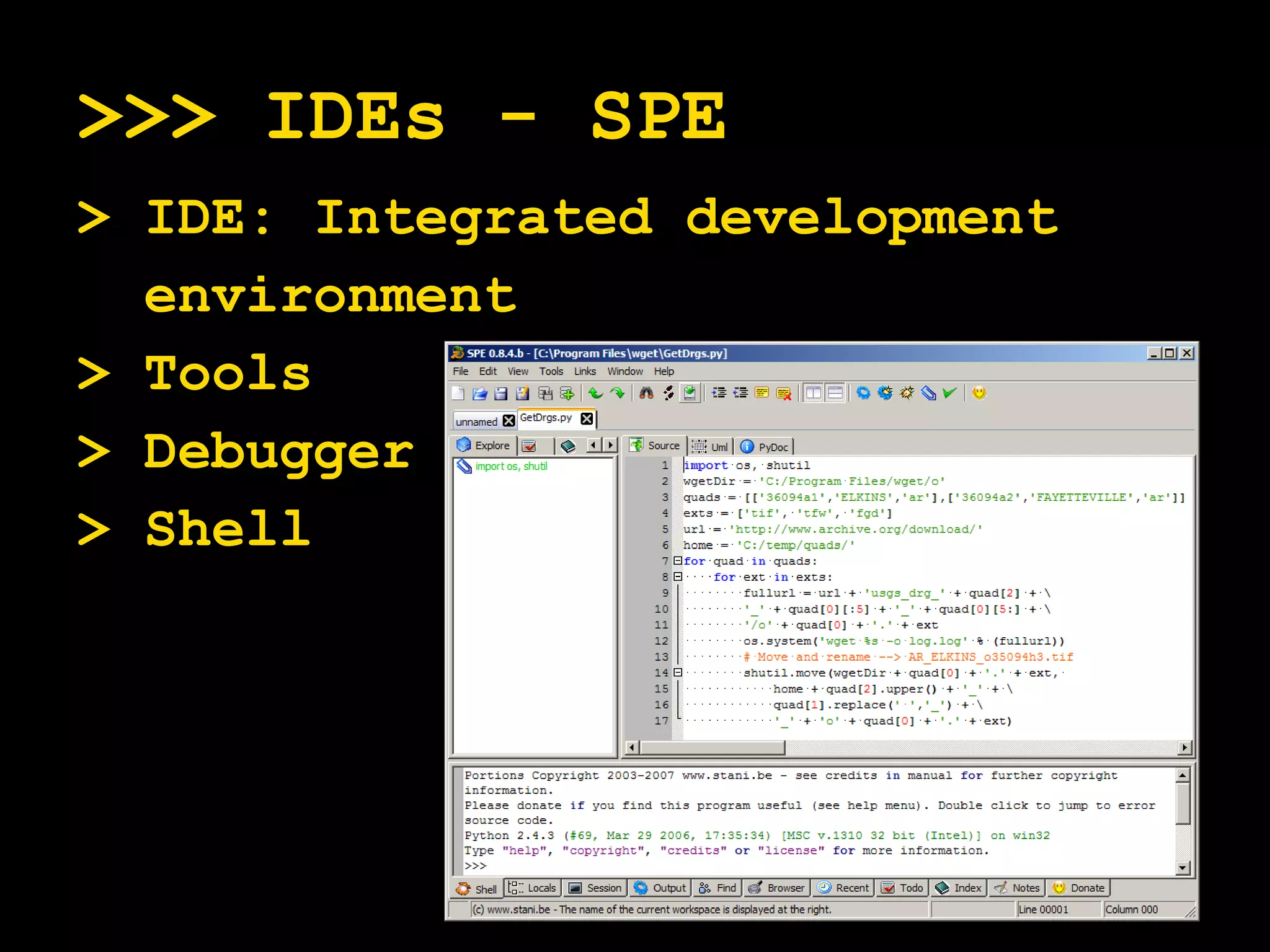This screenshot has width=1270, height=952.
Task: Run with arguments via the gear-spark icon
Action: coord(885,393)
